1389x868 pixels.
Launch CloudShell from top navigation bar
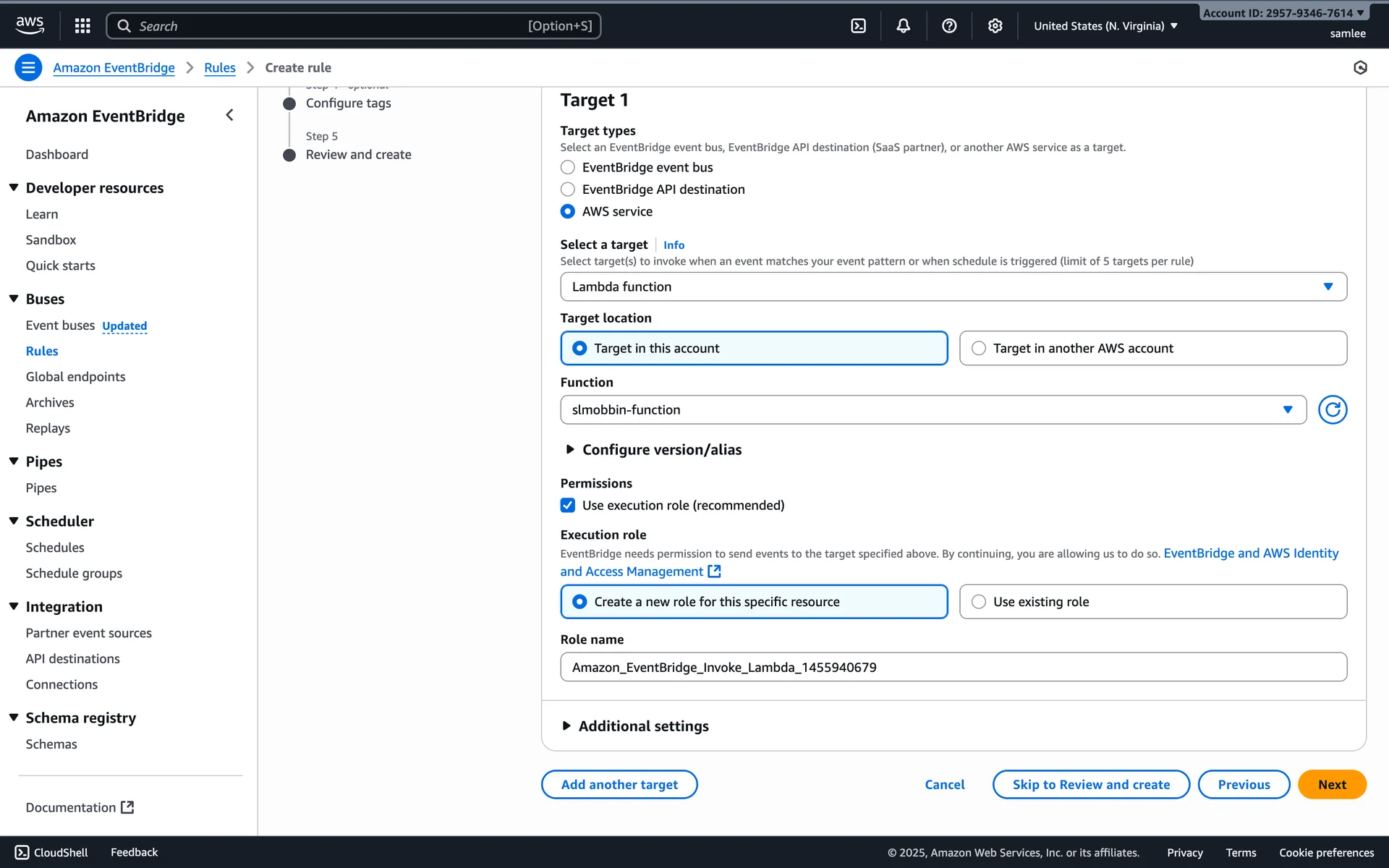[858, 26]
